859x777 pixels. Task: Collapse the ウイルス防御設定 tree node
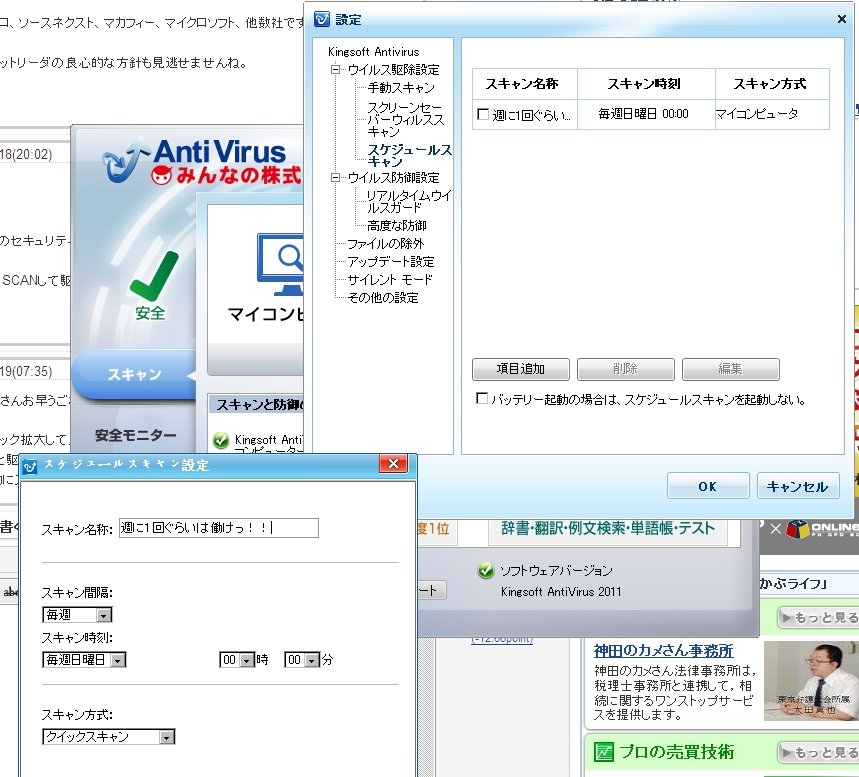click(335, 177)
